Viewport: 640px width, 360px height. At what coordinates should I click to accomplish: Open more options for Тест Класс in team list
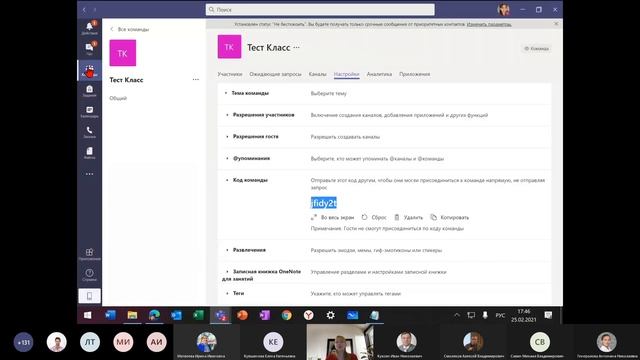(x=196, y=80)
